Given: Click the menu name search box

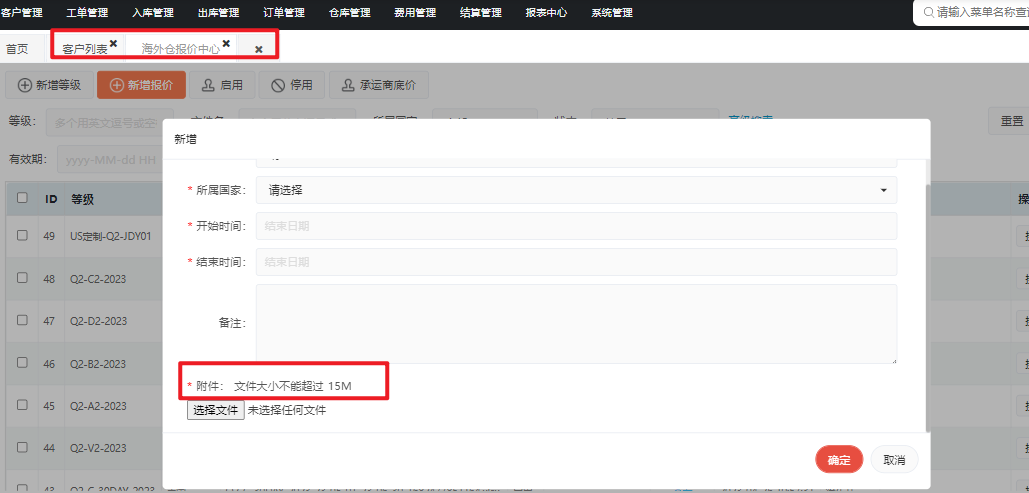Looking at the screenshot, I should tap(971, 12).
